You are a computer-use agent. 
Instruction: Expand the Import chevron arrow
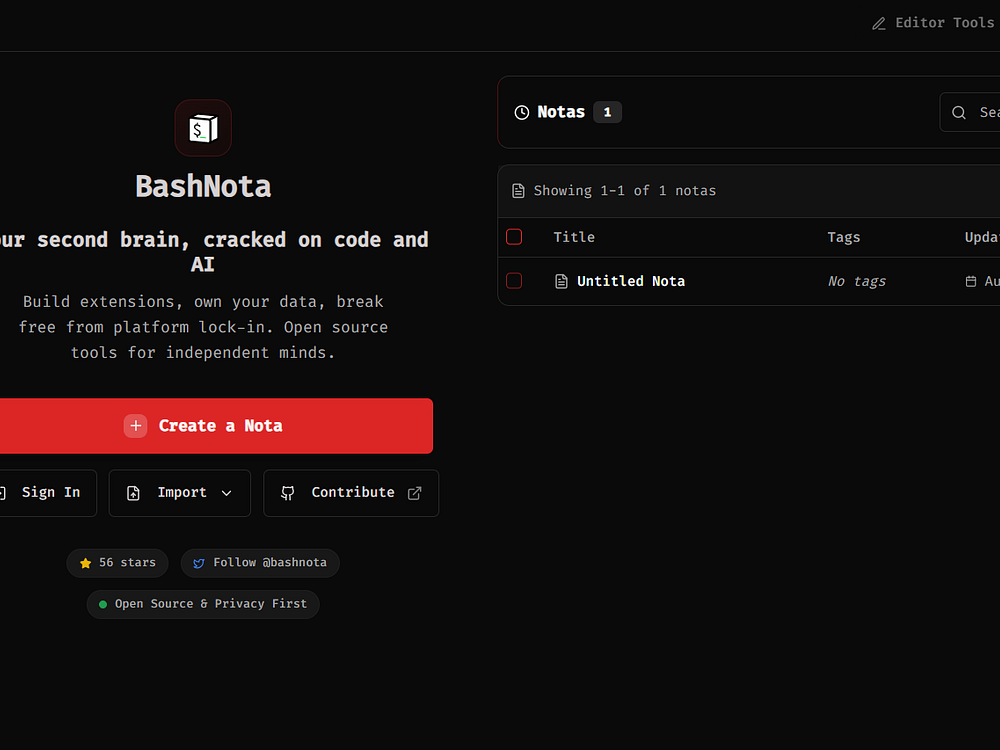pyautogui.click(x=226, y=493)
